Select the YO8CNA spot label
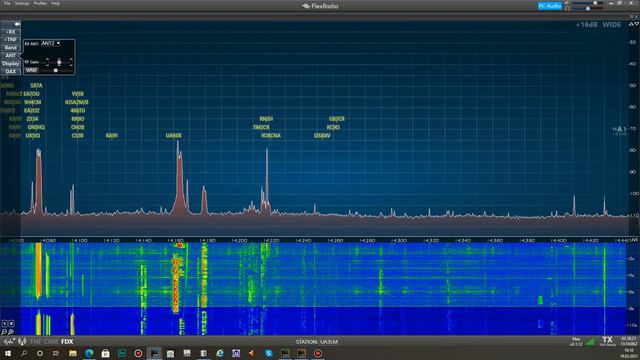 coord(271,136)
